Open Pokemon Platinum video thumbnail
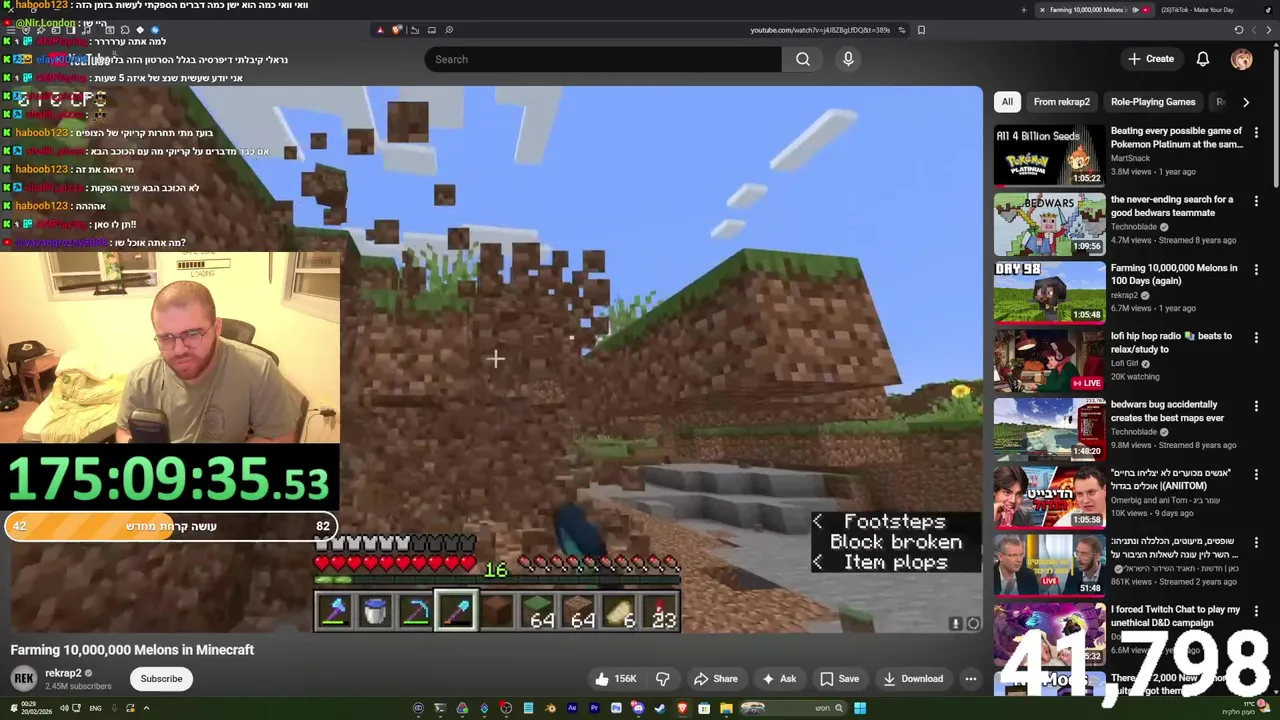 pos(1049,155)
